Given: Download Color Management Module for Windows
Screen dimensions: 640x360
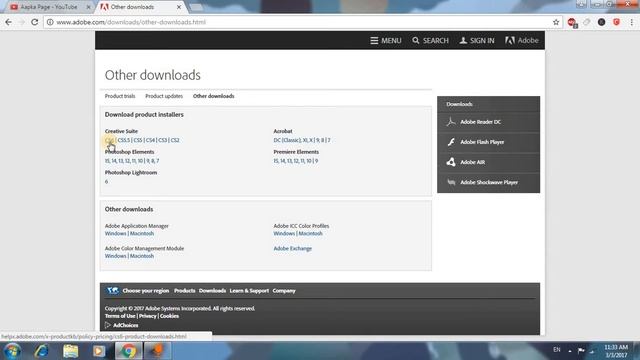Looking at the screenshot, I should click(116, 256).
